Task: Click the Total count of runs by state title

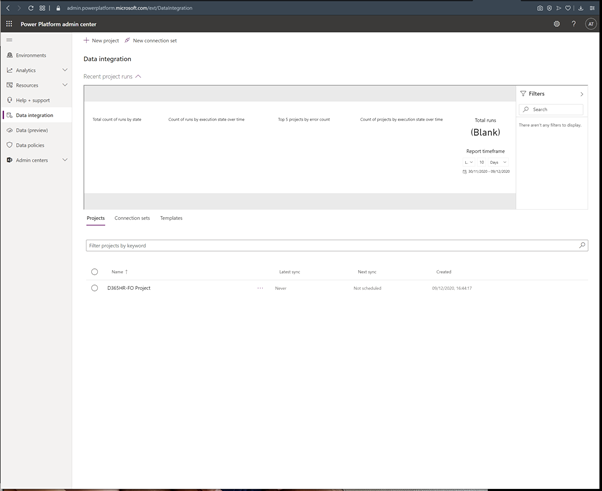Action: pos(117,119)
